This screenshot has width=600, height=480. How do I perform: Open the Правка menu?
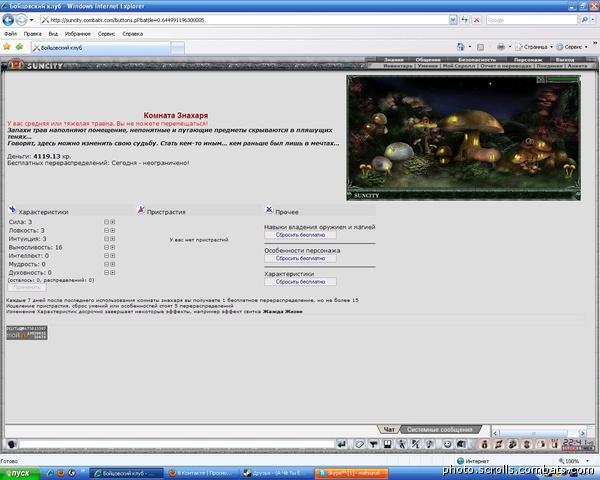pyautogui.click(x=33, y=34)
